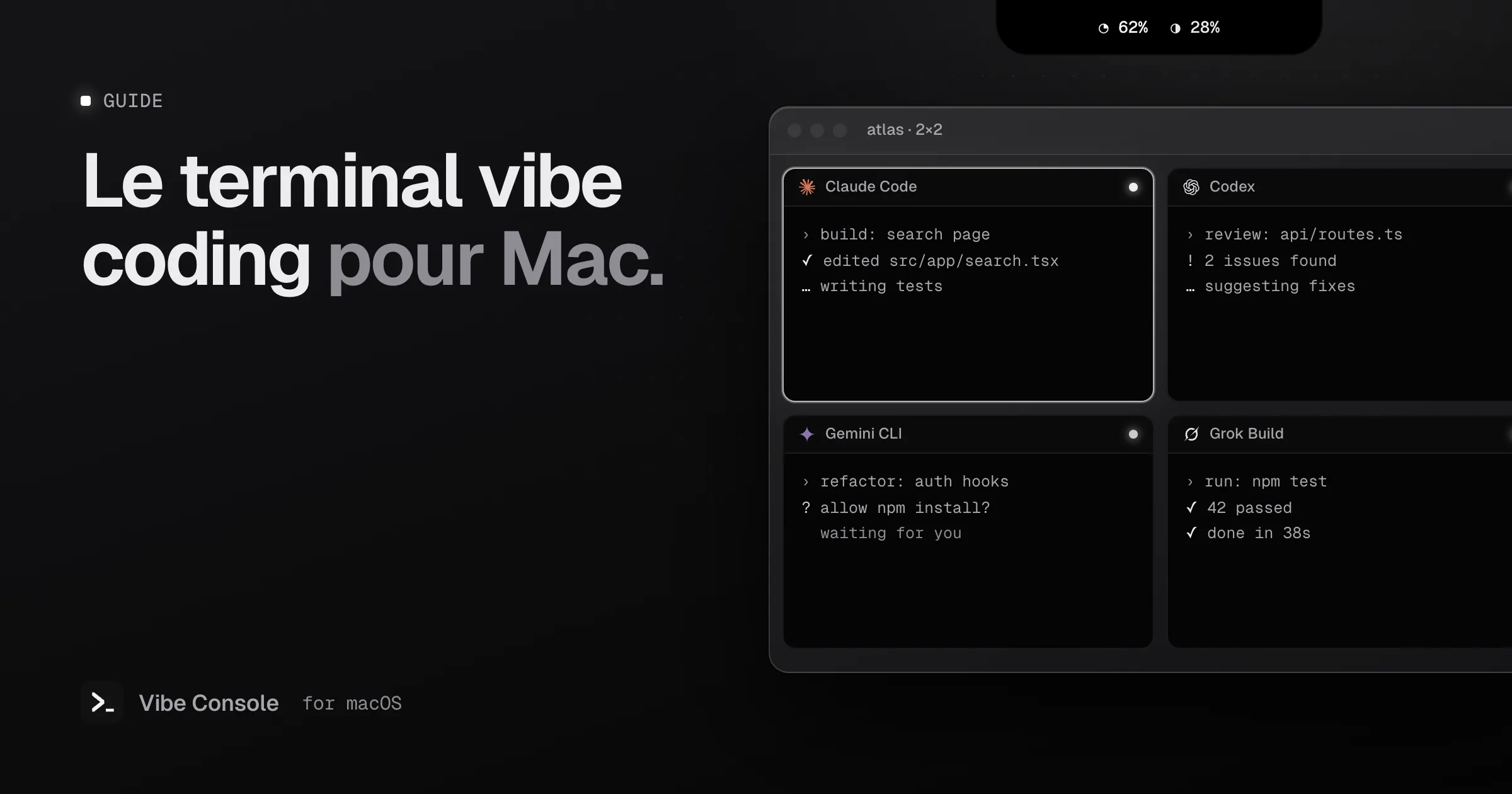This screenshot has height=794, width=1512.
Task: Click the Claude Code starburst icon
Action: pos(807,187)
